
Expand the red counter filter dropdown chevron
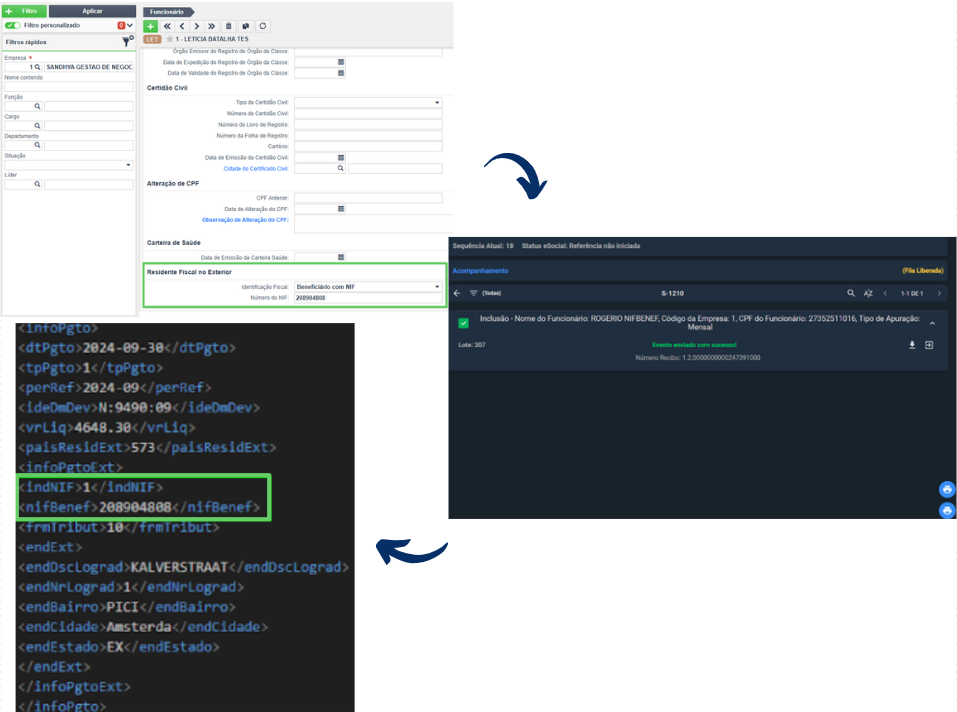(129, 26)
